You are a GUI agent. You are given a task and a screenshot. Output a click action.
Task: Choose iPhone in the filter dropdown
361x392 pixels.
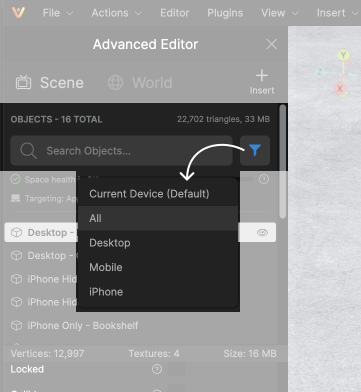click(x=158, y=292)
